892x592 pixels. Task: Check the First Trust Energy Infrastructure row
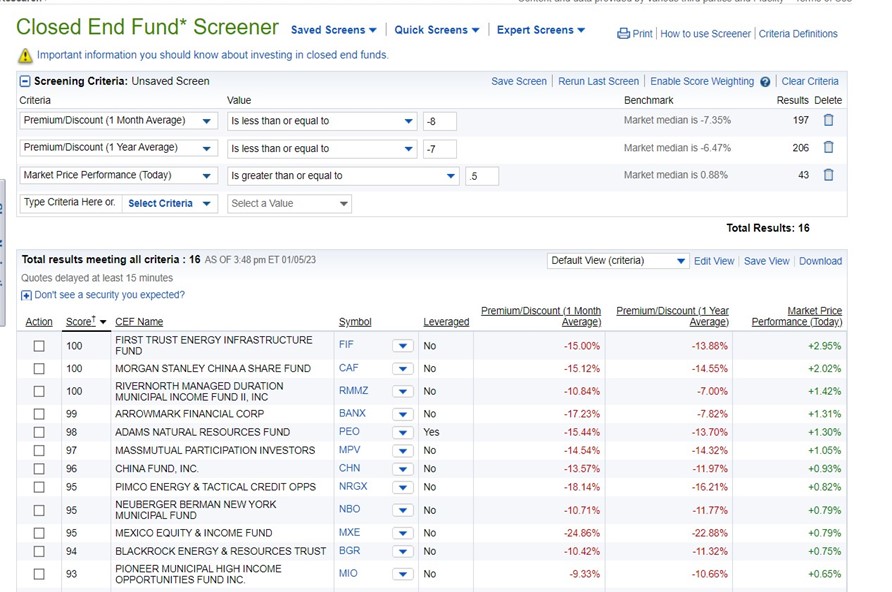coord(39,346)
